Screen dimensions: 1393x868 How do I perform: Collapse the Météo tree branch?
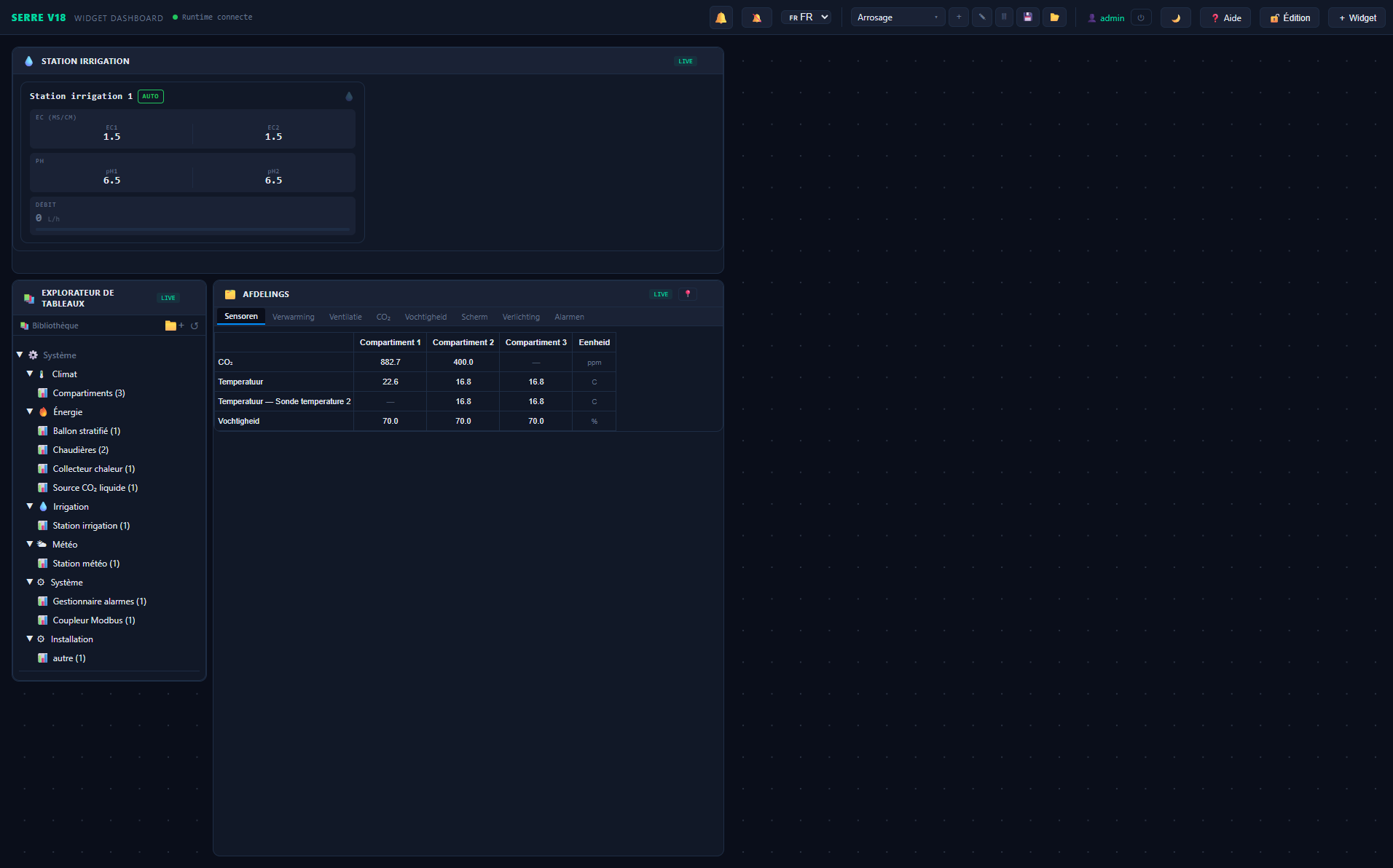[30, 544]
